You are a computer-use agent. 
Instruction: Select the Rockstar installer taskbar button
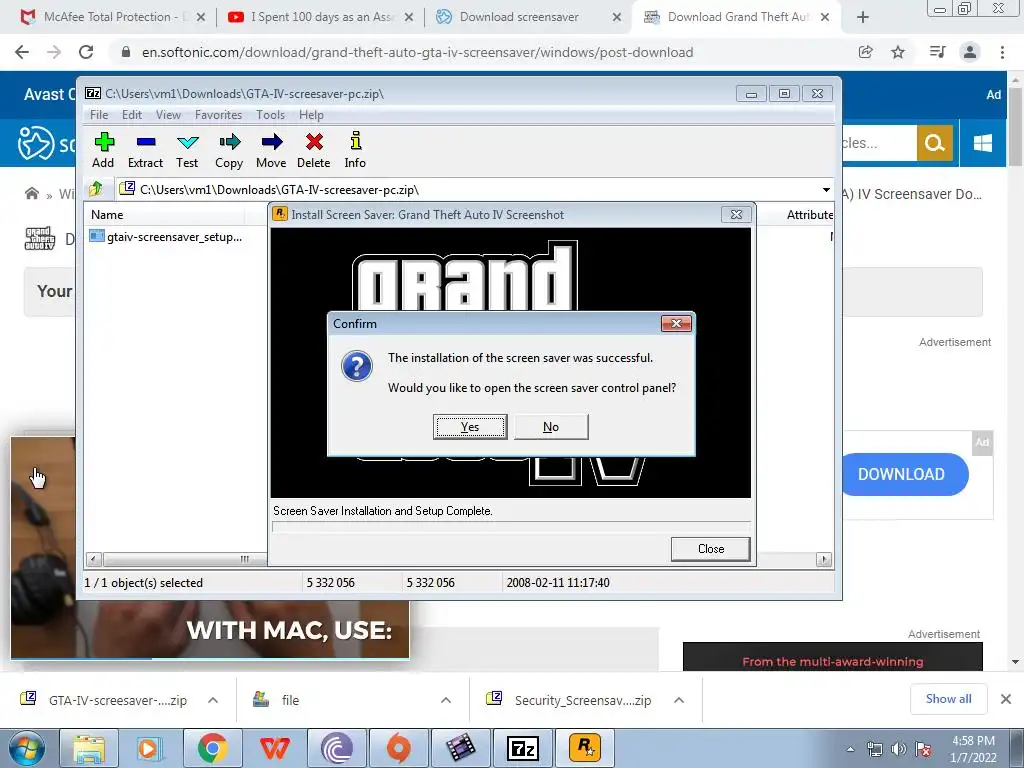pos(585,748)
